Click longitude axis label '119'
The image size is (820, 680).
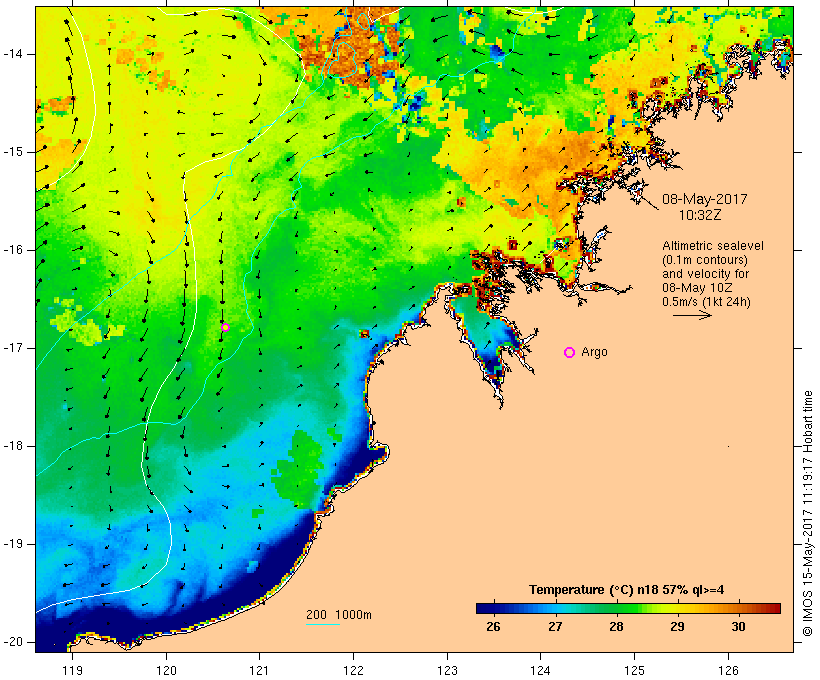click(72, 671)
